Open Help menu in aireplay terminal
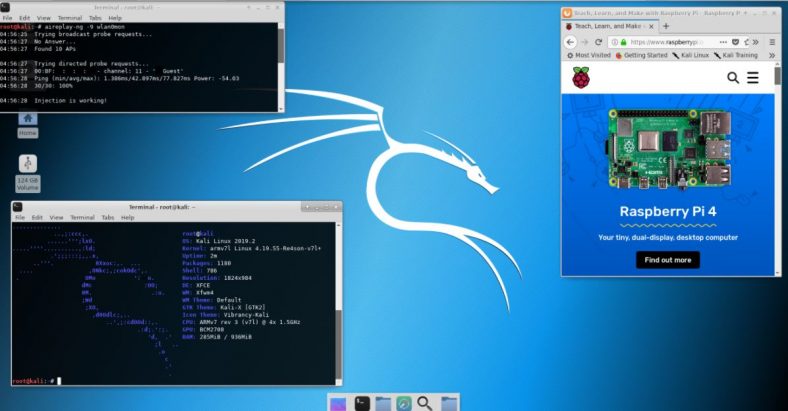The image size is (788, 411). point(115,18)
